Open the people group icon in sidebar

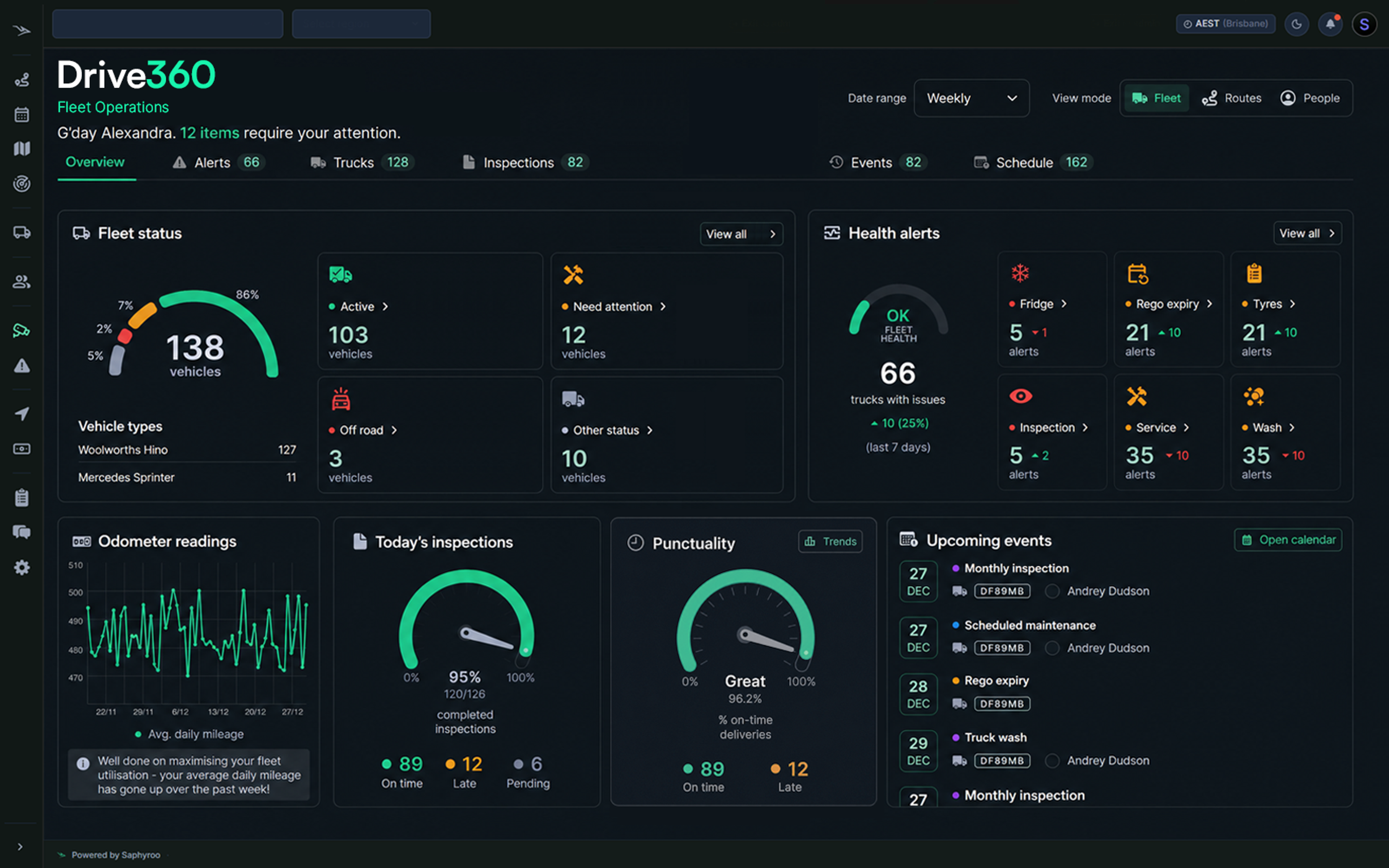pyautogui.click(x=22, y=281)
